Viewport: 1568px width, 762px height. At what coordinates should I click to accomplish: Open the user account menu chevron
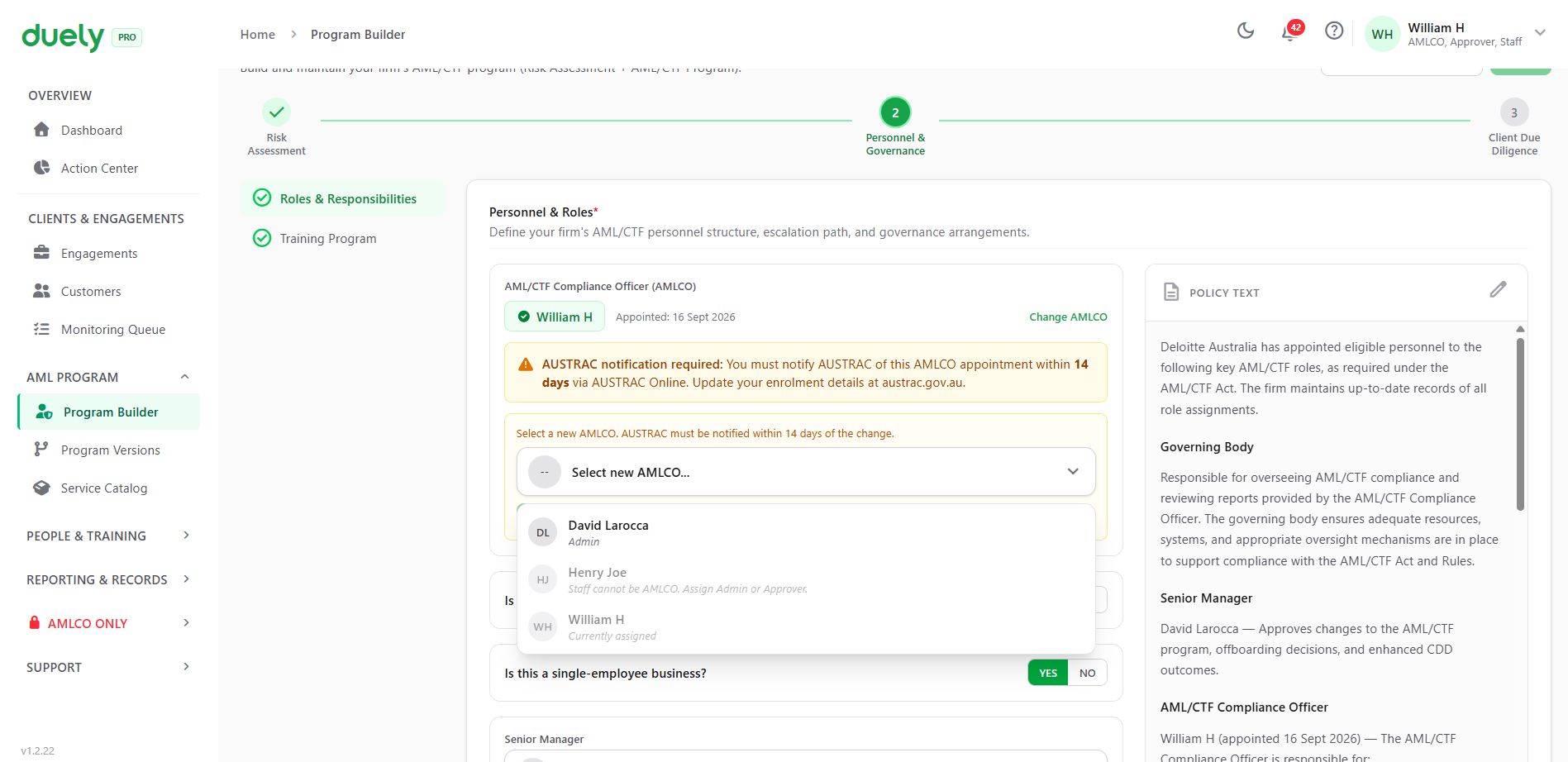[1540, 32]
